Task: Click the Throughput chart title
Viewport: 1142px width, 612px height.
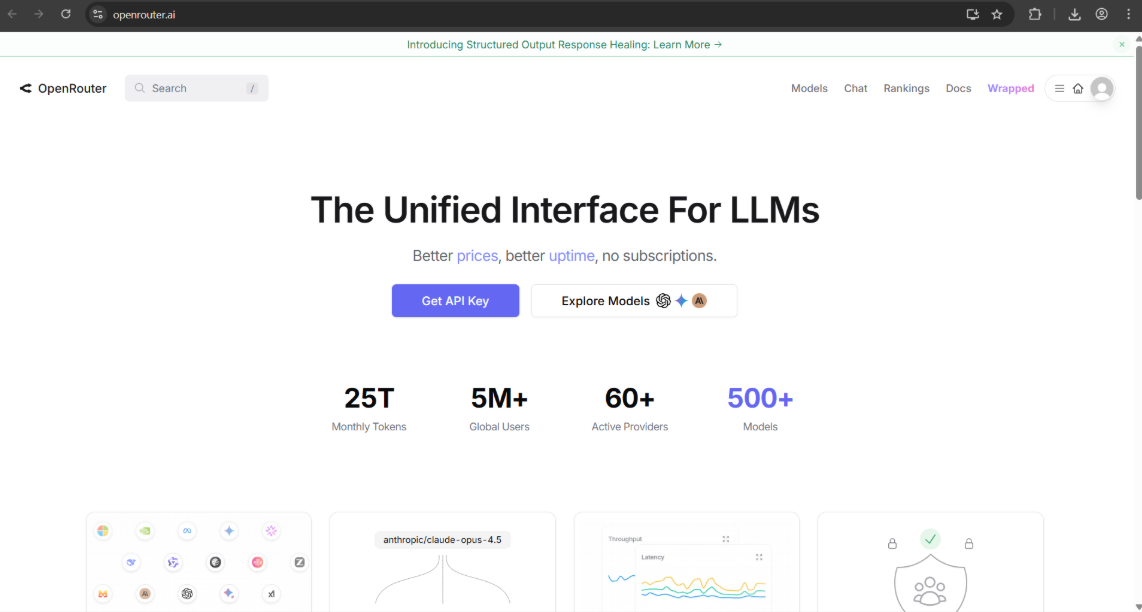Action: [625, 539]
